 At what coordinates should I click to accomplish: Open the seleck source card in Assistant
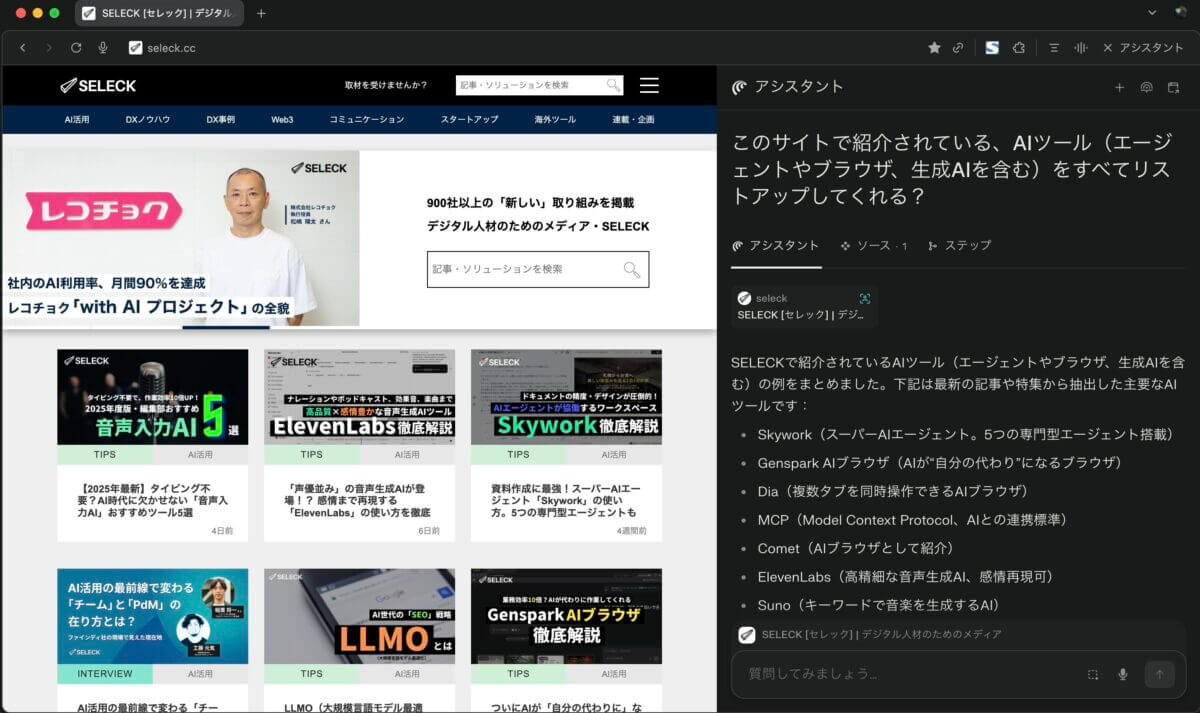[804, 306]
